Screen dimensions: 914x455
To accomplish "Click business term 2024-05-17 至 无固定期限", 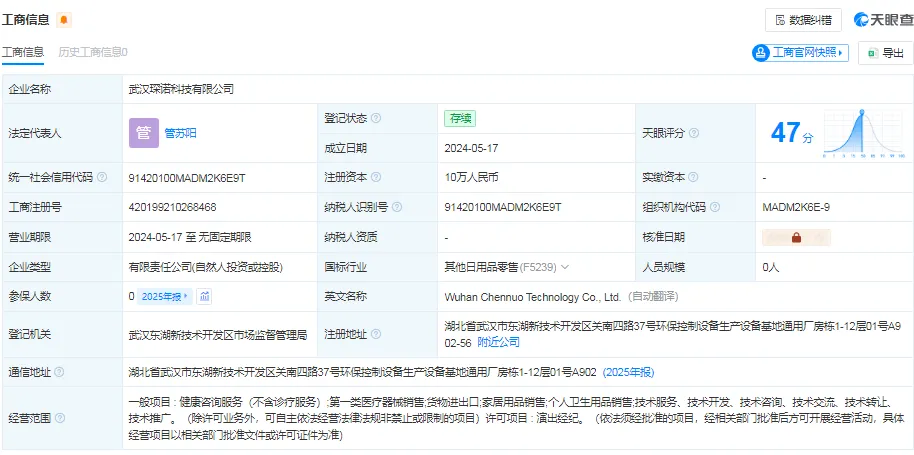I will pos(190,237).
